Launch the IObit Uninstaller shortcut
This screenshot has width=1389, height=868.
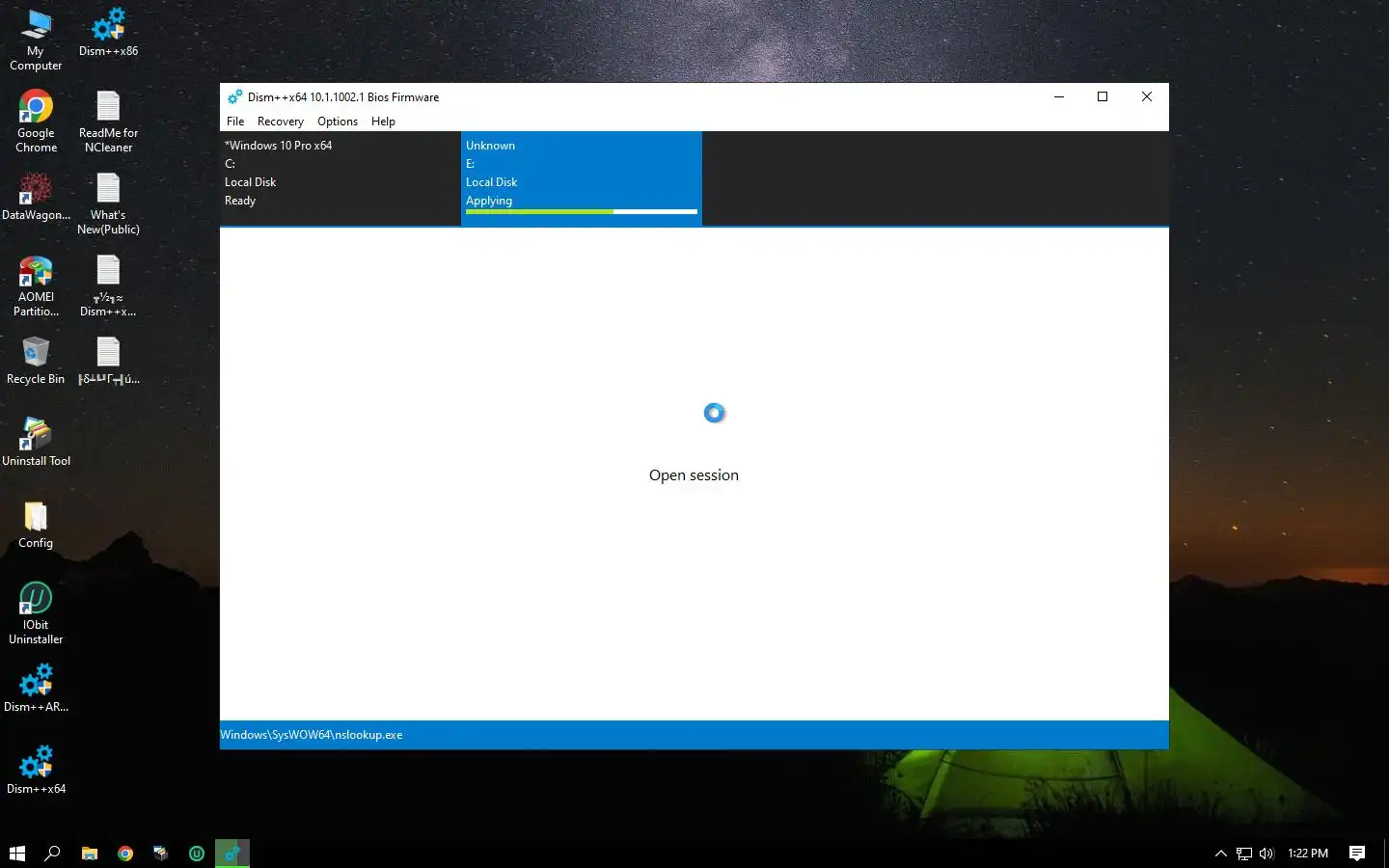(36, 614)
